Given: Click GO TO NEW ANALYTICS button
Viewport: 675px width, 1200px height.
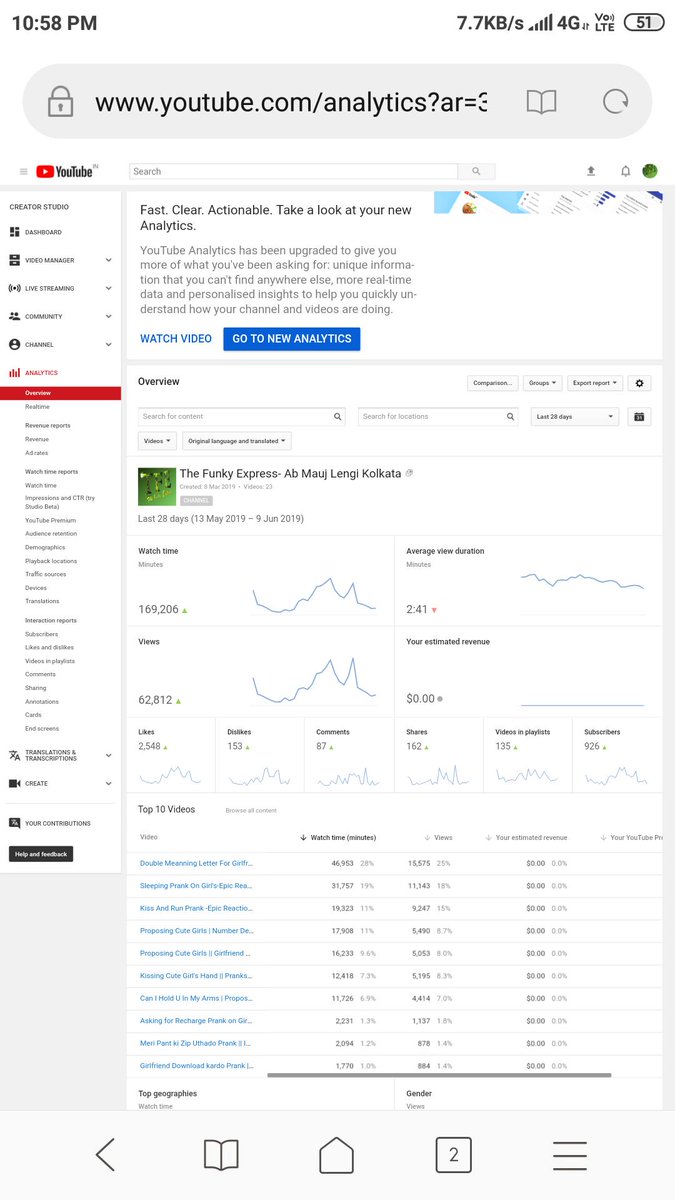Looking at the screenshot, I should 292,339.
